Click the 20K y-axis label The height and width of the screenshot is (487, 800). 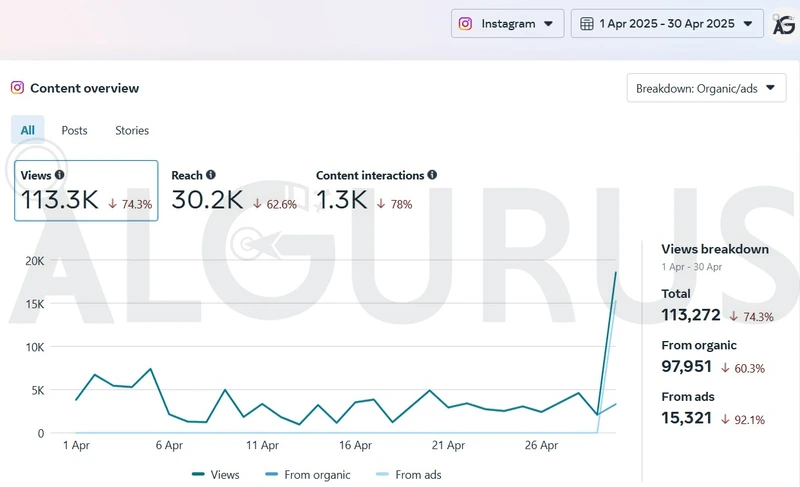[35, 261]
